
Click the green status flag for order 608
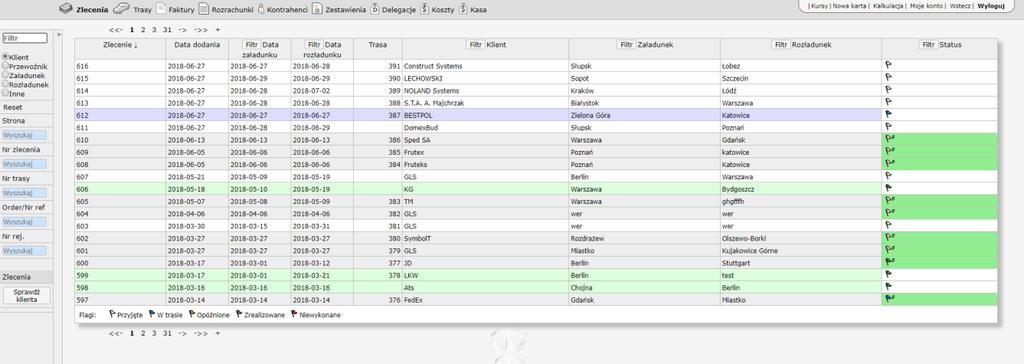coord(889,164)
